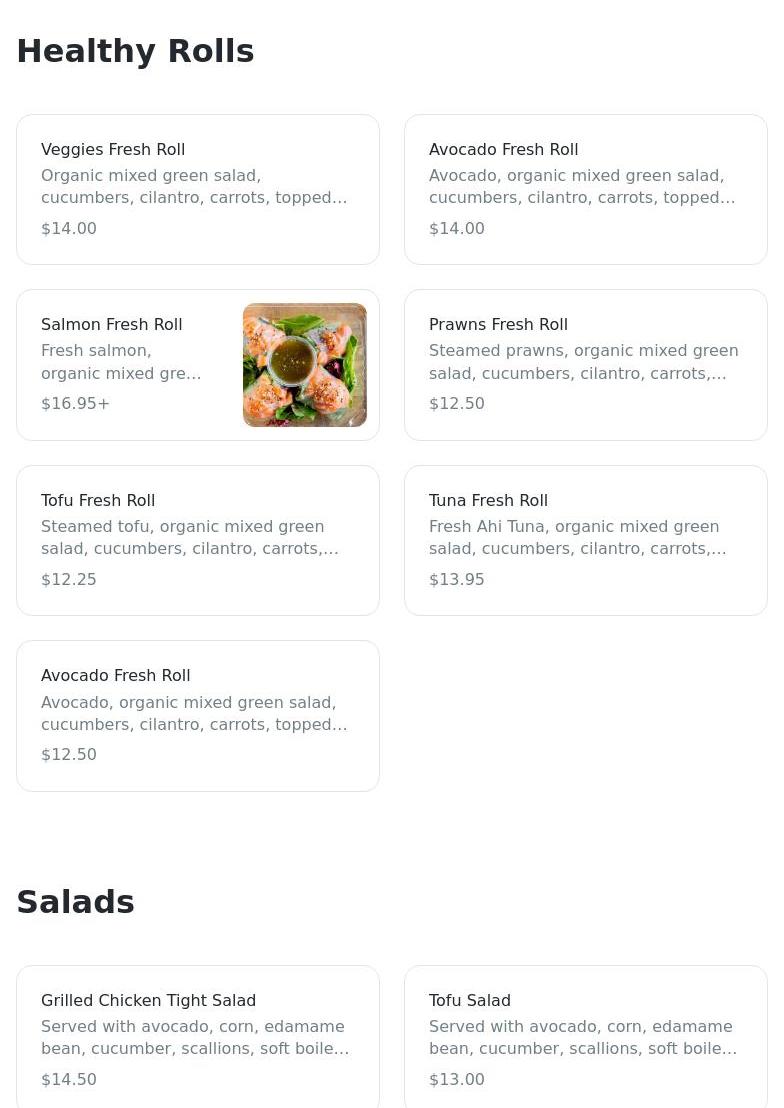Open the Veggies Fresh Roll item card
Screen dimensions: 784x1108
198,189
